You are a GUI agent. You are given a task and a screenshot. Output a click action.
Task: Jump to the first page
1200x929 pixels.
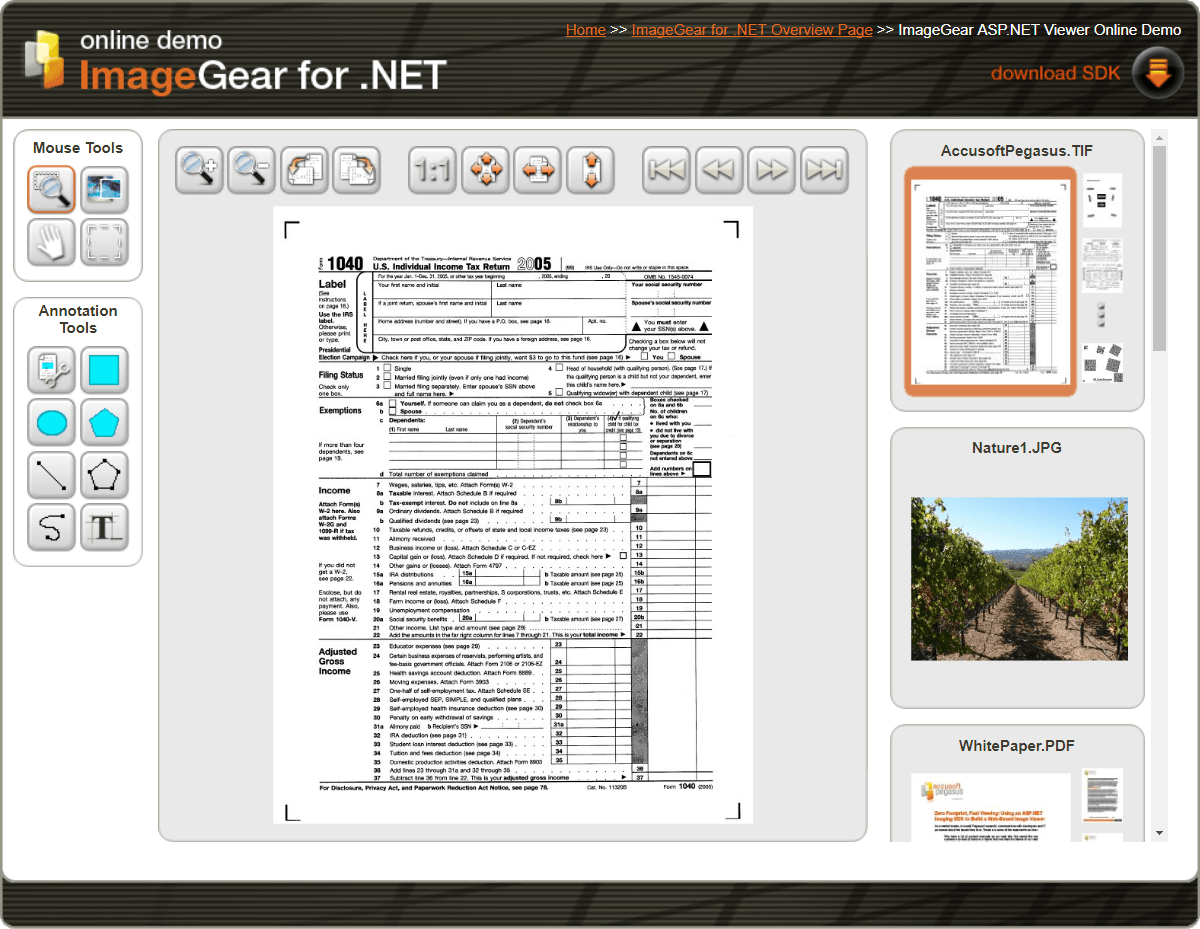pyautogui.click(x=666, y=169)
